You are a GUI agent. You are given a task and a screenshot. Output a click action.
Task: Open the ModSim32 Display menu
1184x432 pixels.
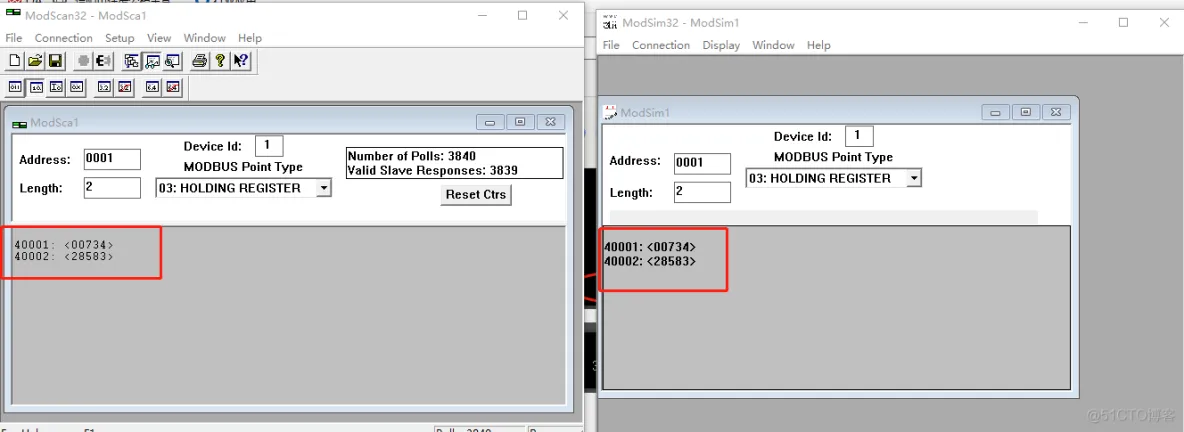721,45
